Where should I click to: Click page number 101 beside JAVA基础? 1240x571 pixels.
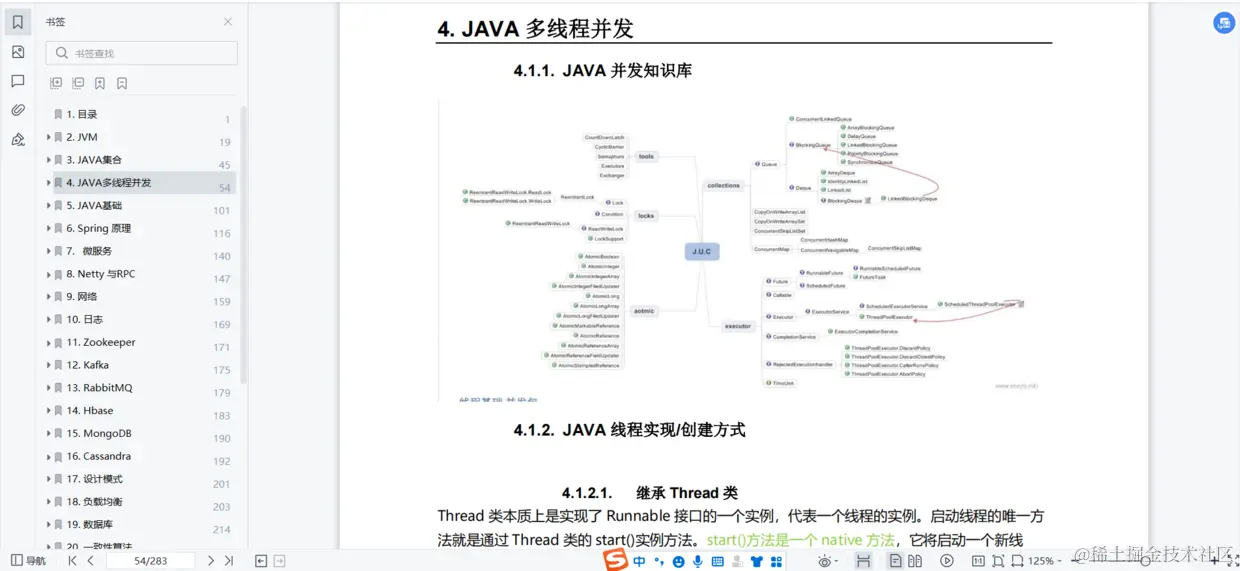(x=222, y=211)
